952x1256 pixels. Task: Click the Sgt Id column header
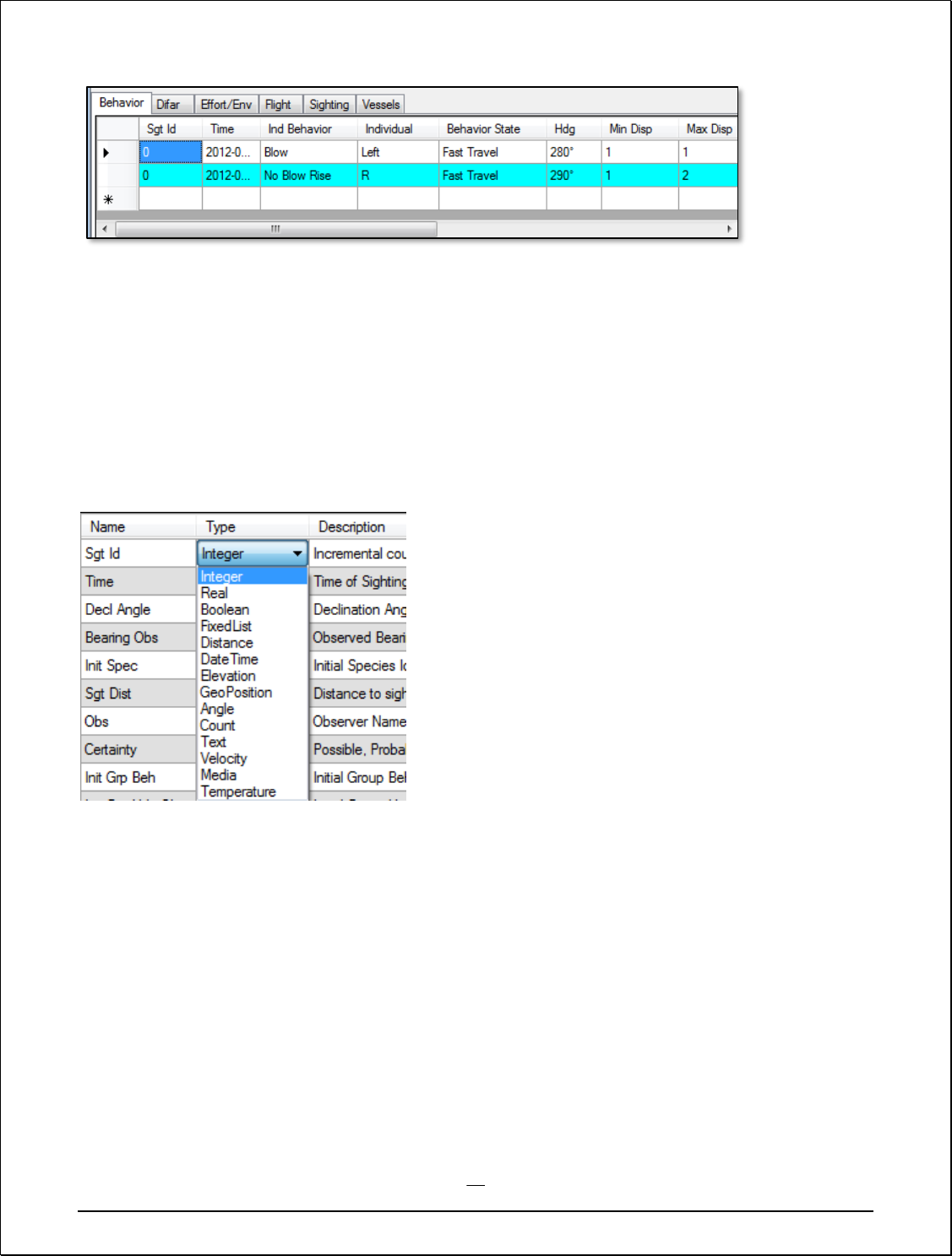point(171,128)
